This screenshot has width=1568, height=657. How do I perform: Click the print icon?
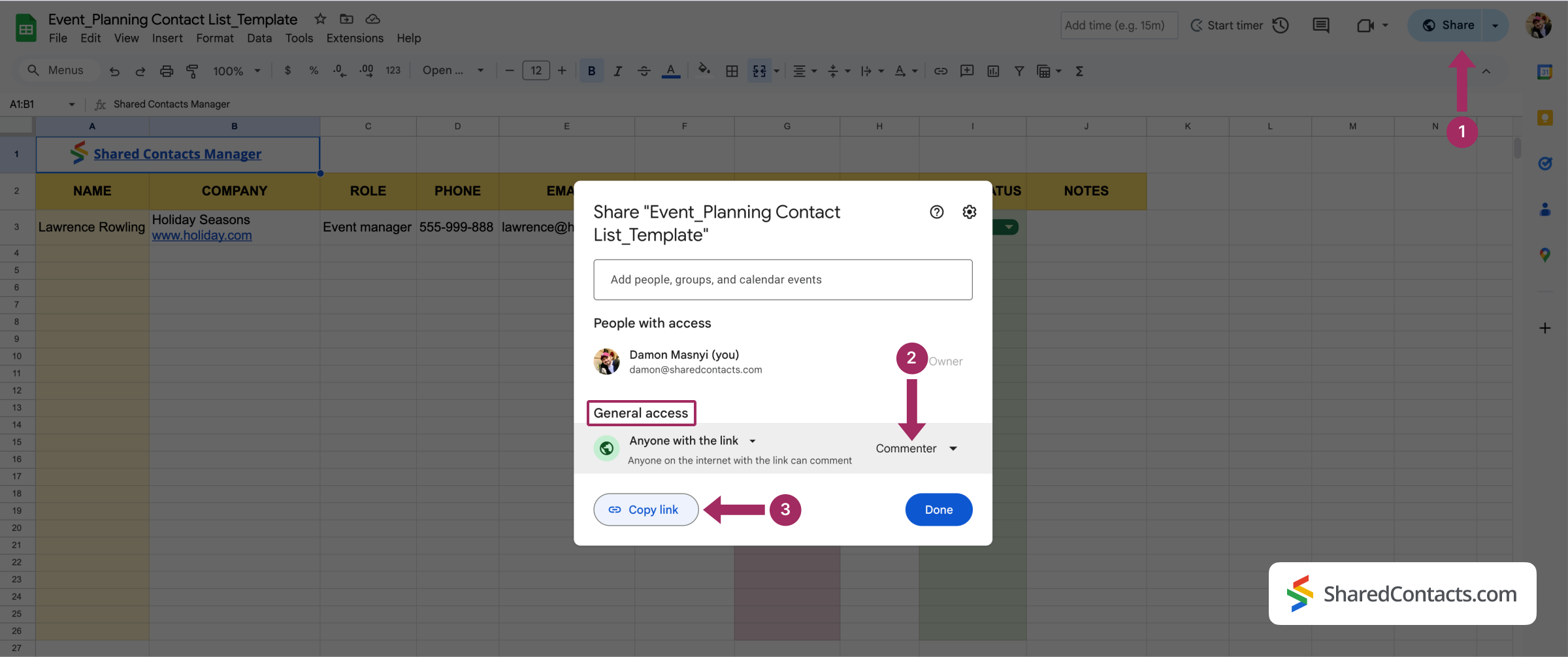pos(167,71)
